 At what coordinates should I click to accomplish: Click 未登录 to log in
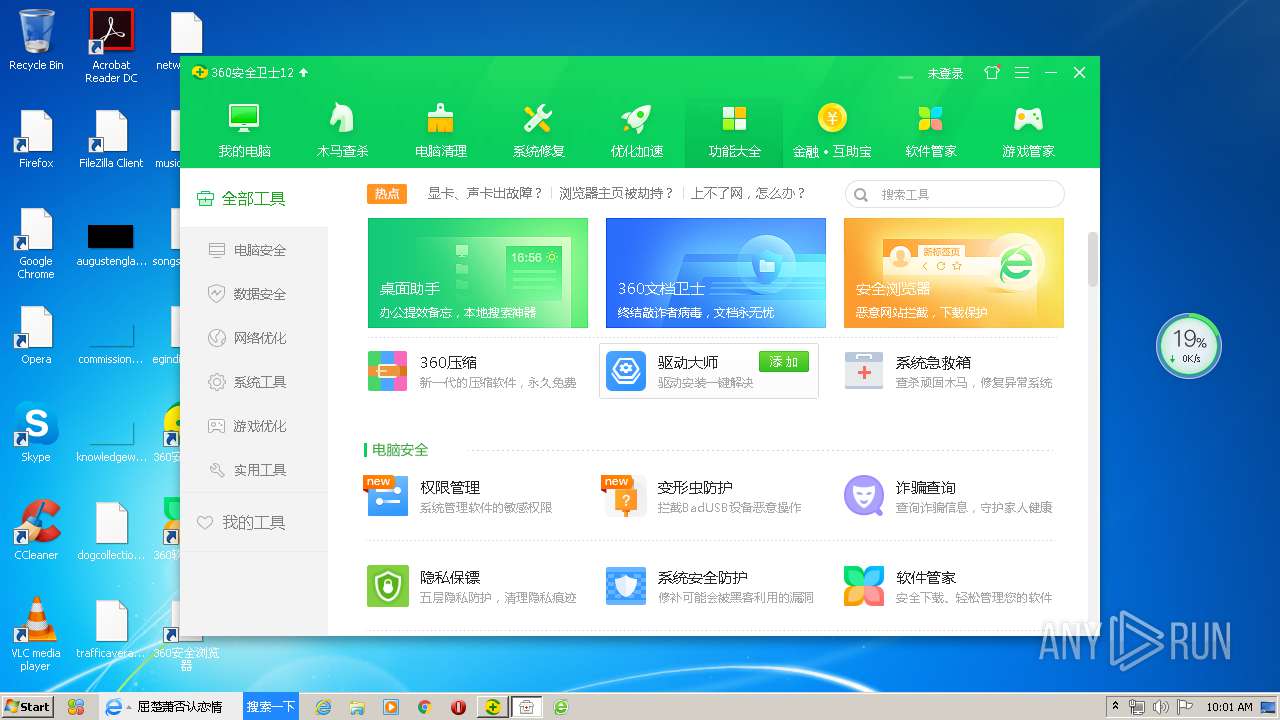(x=945, y=73)
